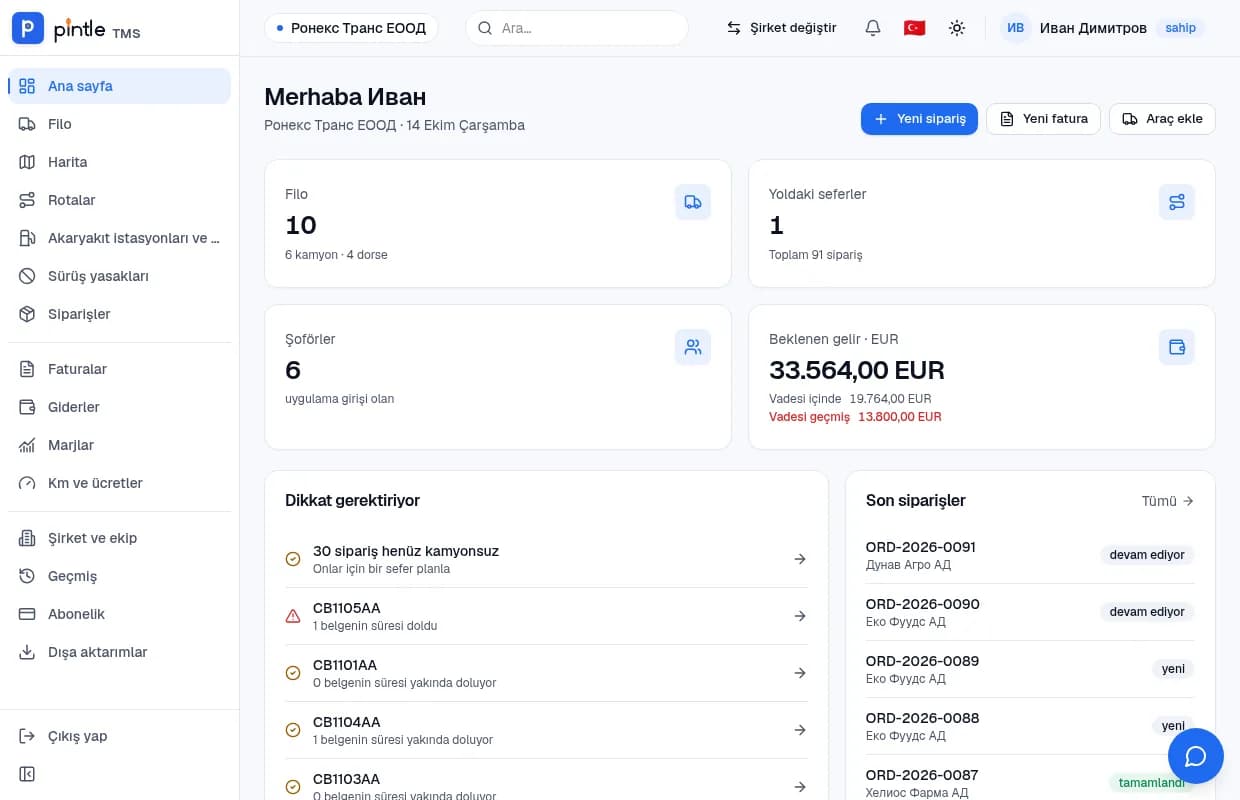Click the Pintle TMS logo icon
Viewport: 1240px width, 800px height.
coord(27,28)
